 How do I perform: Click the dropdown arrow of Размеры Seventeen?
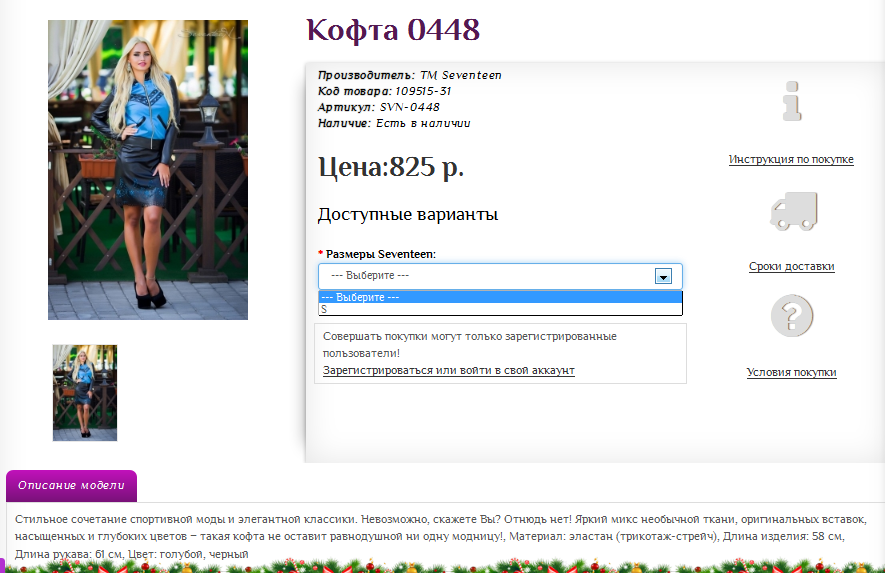pos(663,276)
